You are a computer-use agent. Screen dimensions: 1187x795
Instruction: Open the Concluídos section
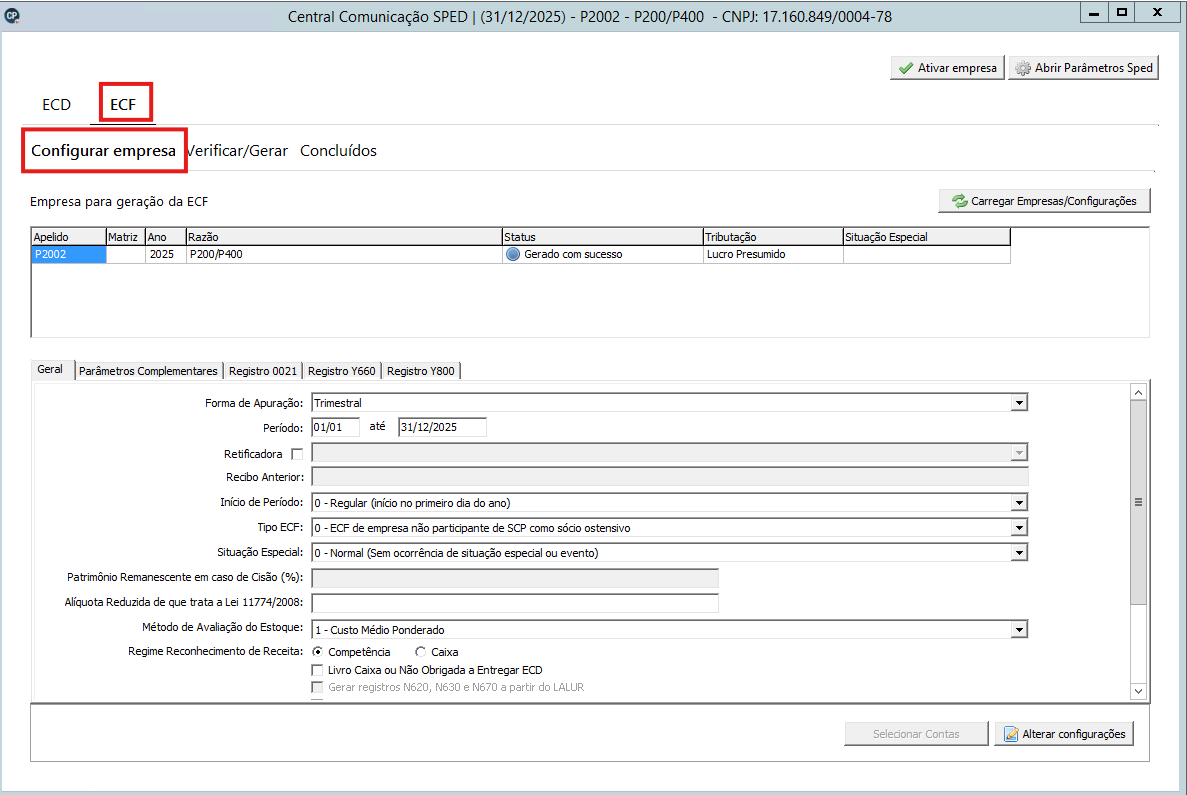point(338,151)
